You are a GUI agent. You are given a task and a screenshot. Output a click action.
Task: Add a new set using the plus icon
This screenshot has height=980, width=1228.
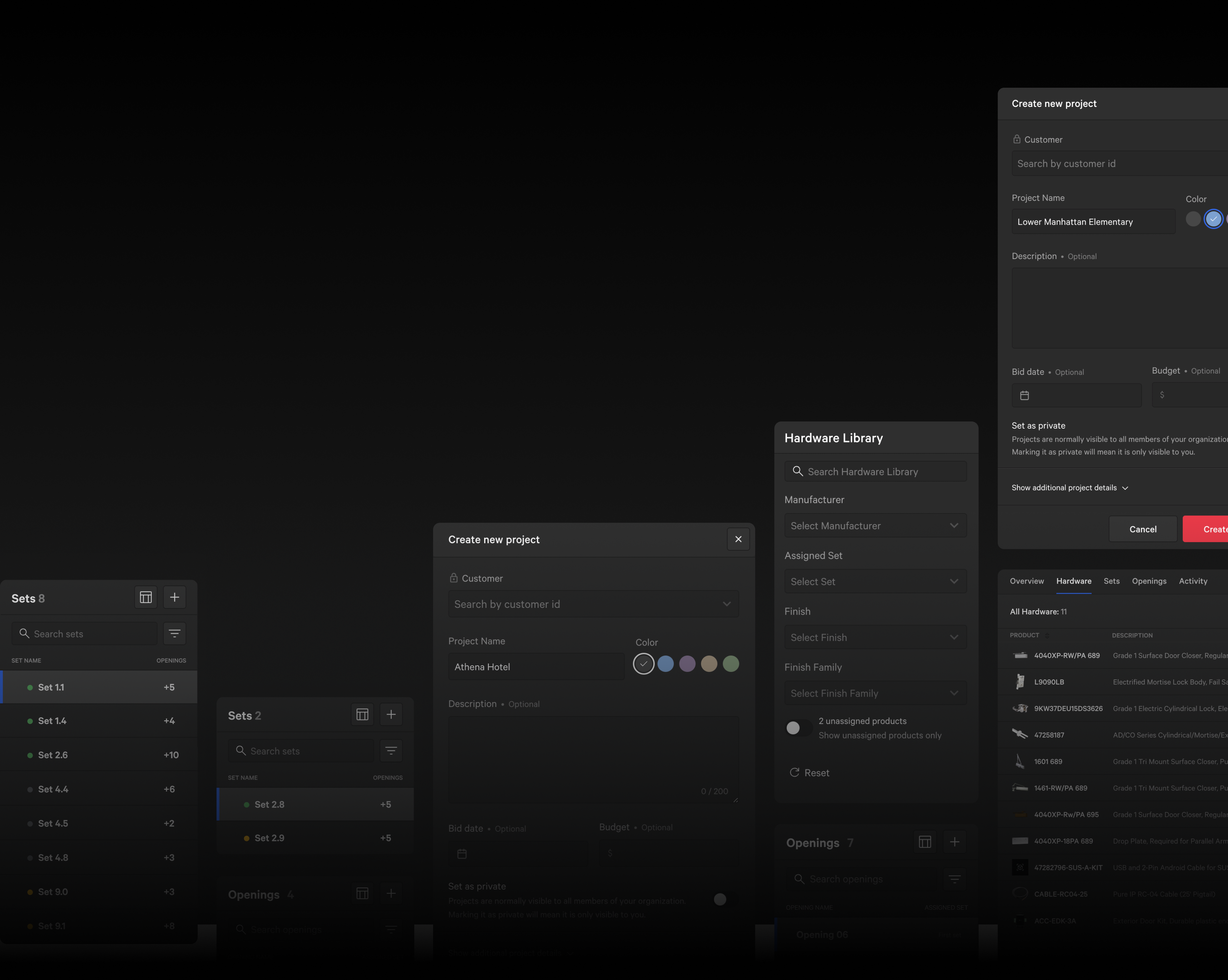(175, 597)
